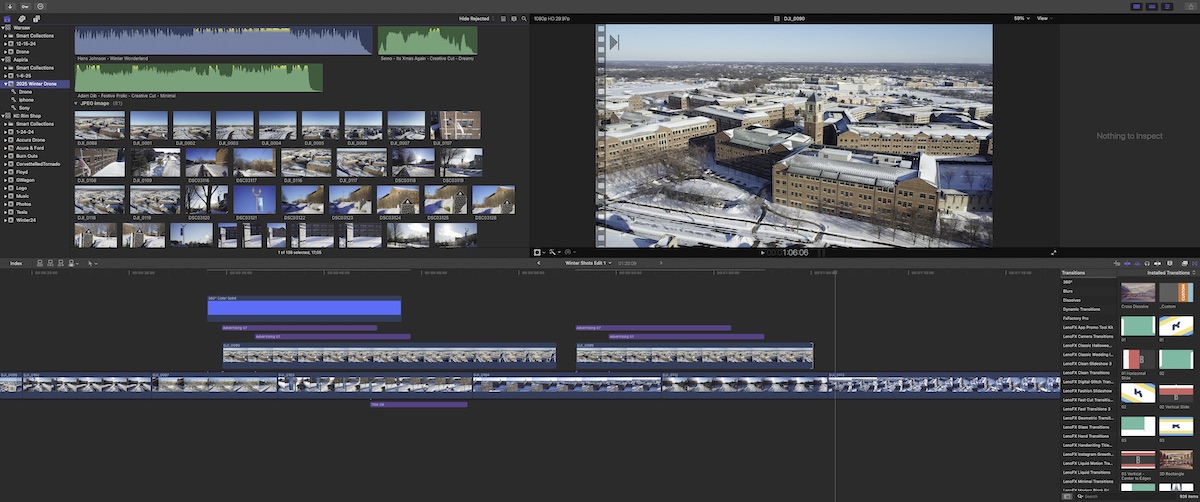
Task: Choose the Cross Dissolve transition thumbnail
Action: (1138, 292)
